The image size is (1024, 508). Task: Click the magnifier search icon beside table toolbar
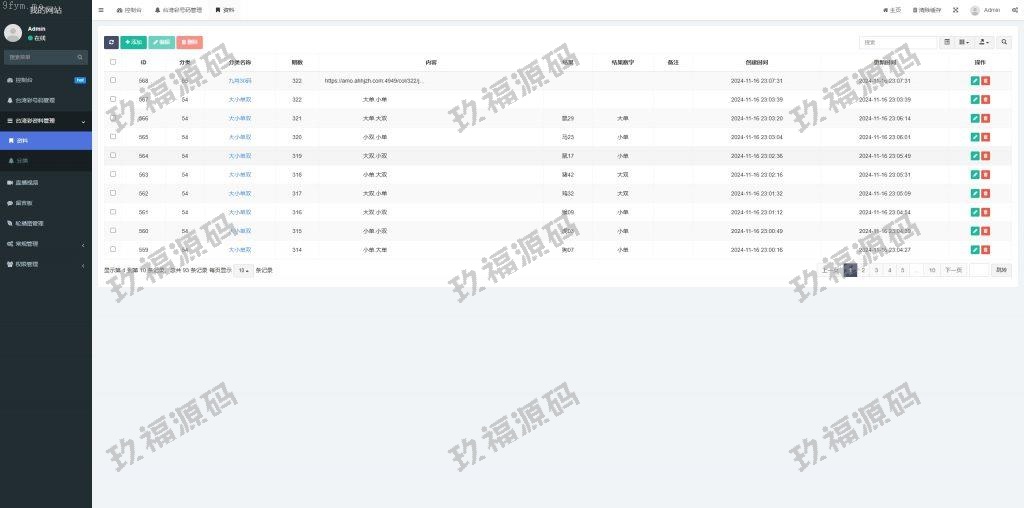click(1004, 42)
